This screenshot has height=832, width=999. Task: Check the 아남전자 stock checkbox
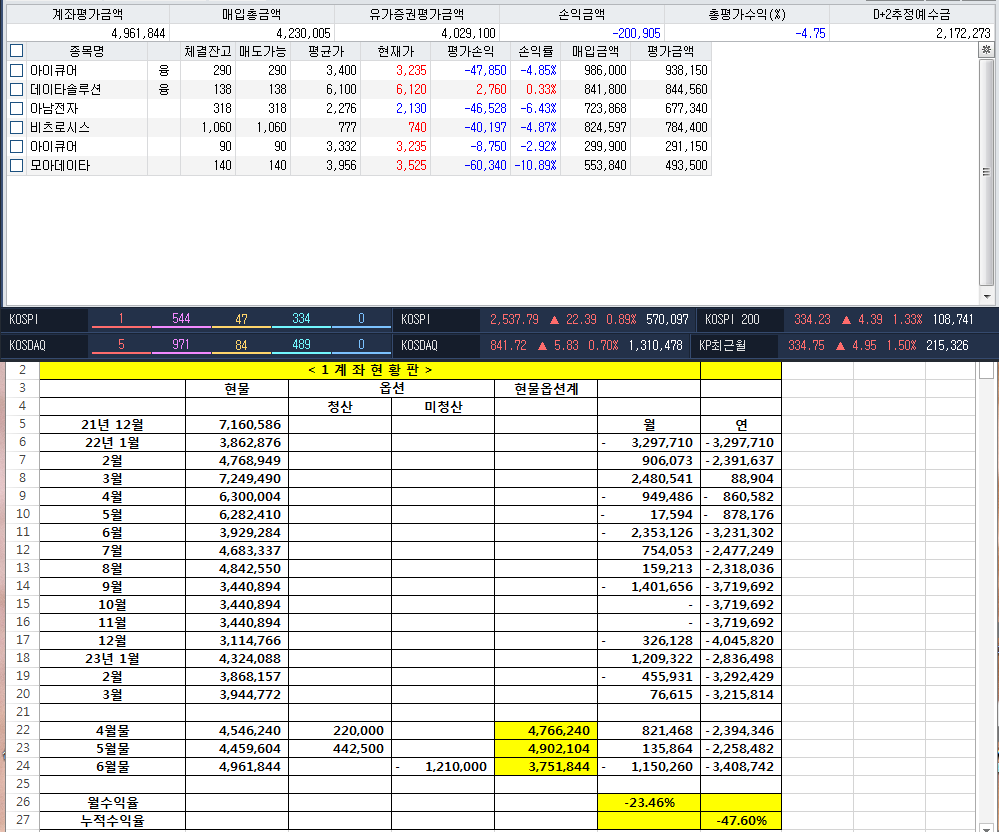pyautogui.click(x=16, y=108)
